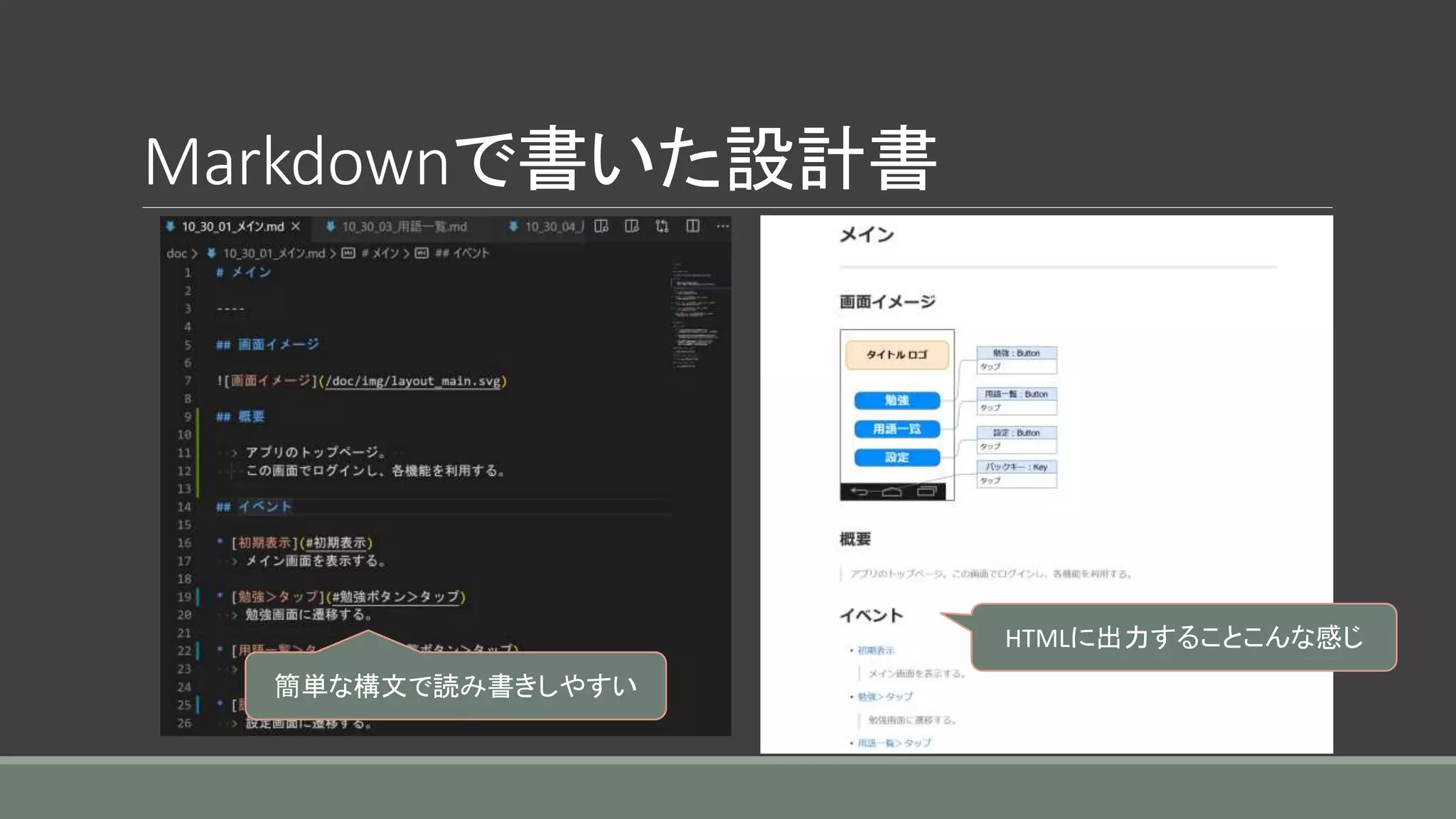This screenshot has height=819, width=1456.
Task: Click line number 14 in the gutter
Action: 184,507
